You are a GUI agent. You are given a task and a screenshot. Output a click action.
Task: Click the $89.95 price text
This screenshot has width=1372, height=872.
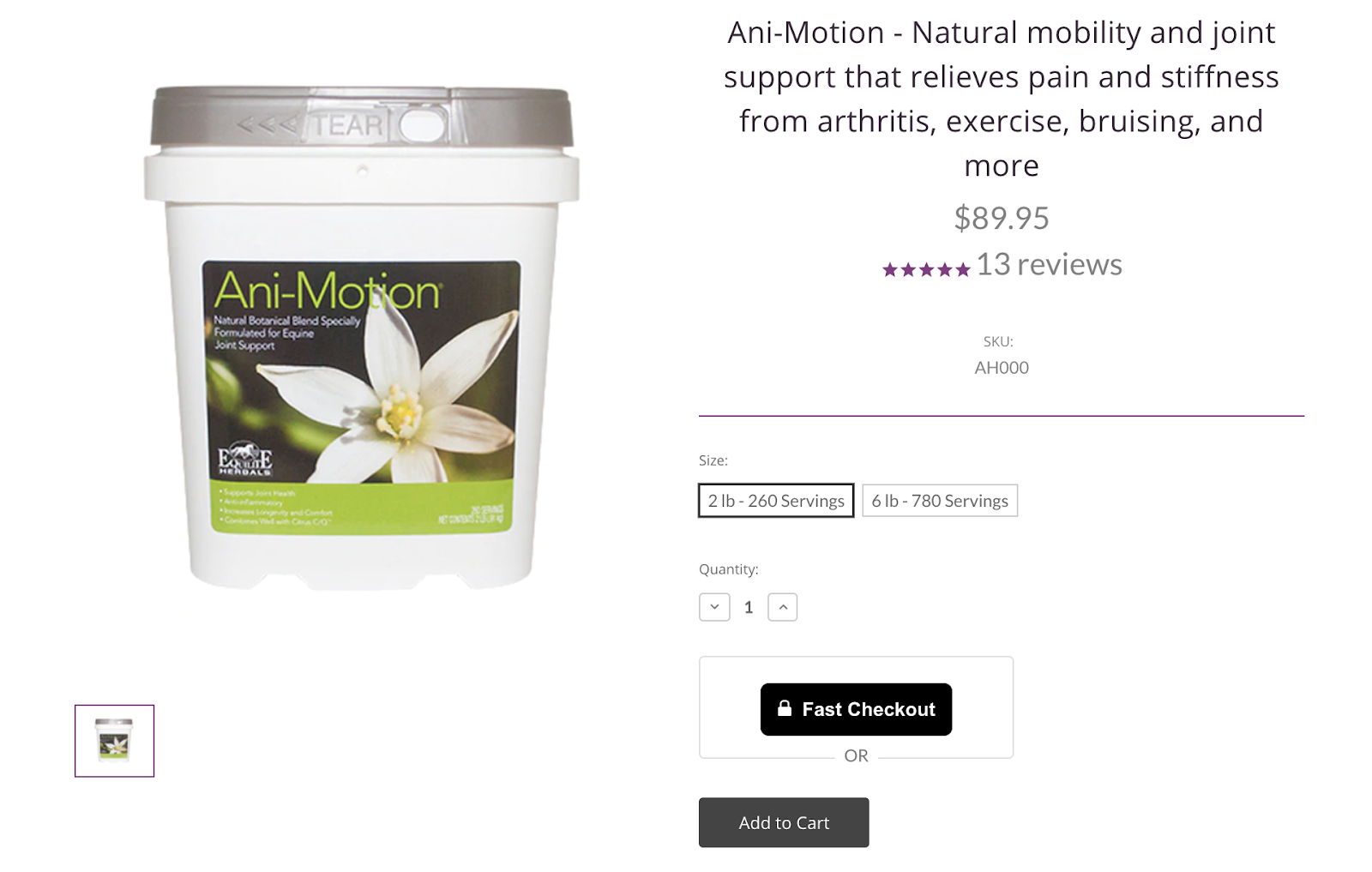[x=1002, y=218]
